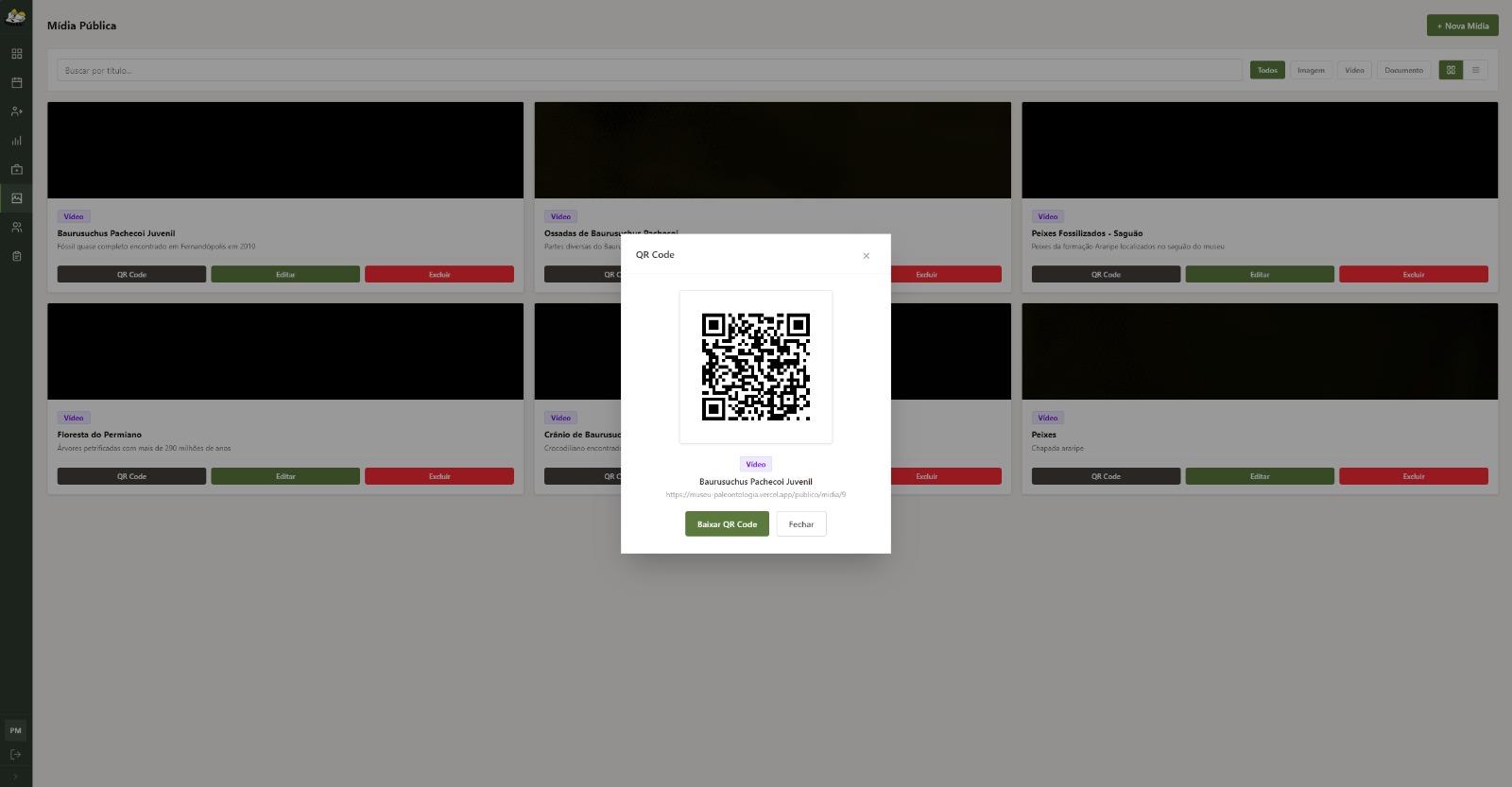The width and height of the screenshot is (1512, 787).
Task: Open the briefcase icon in sidebar
Action: [16, 170]
